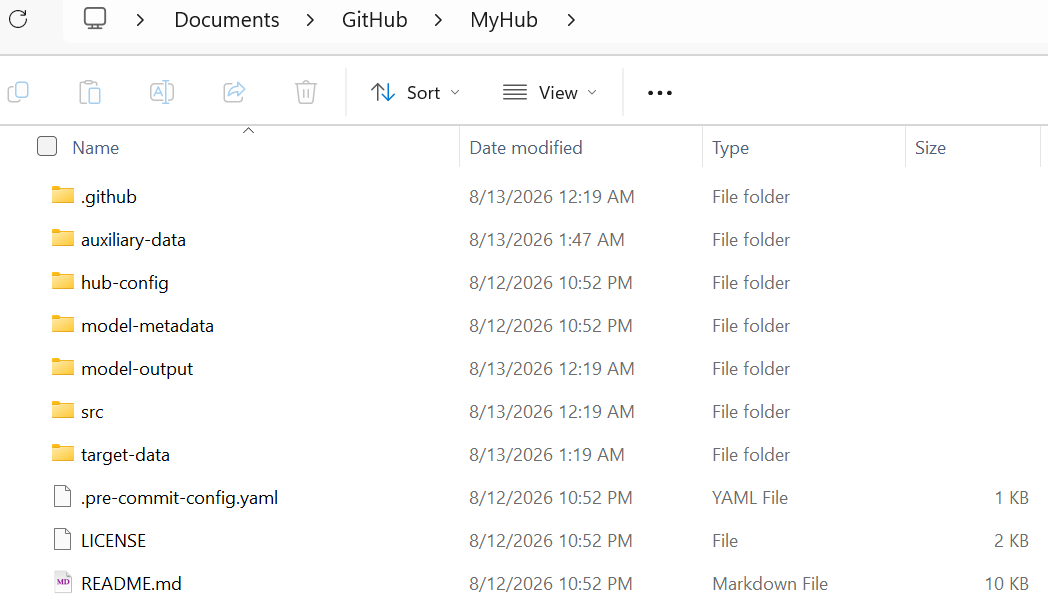Expand the chevron after MyHub breadcrumb
The width and height of the screenshot is (1048, 616).
pos(571,20)
